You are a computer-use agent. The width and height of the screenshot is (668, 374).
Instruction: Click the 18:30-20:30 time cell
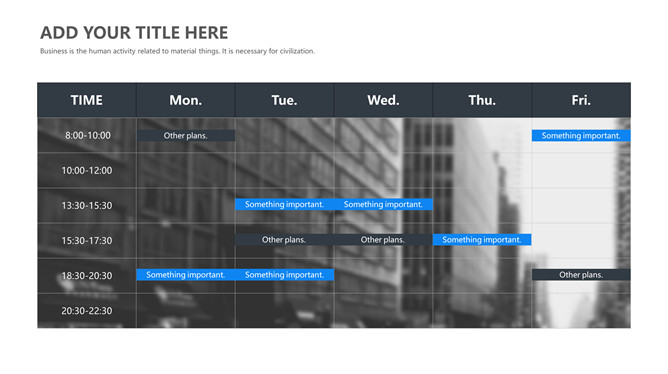click(87, 276)
